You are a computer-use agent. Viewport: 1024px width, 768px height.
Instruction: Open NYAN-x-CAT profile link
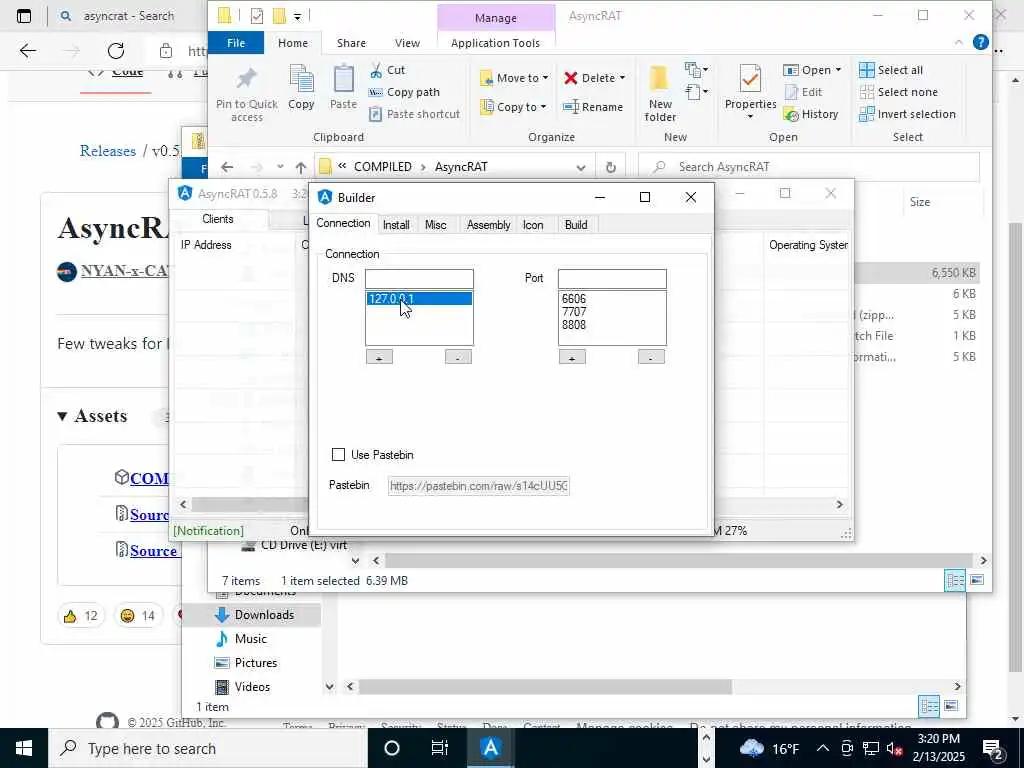click(125, 270)
